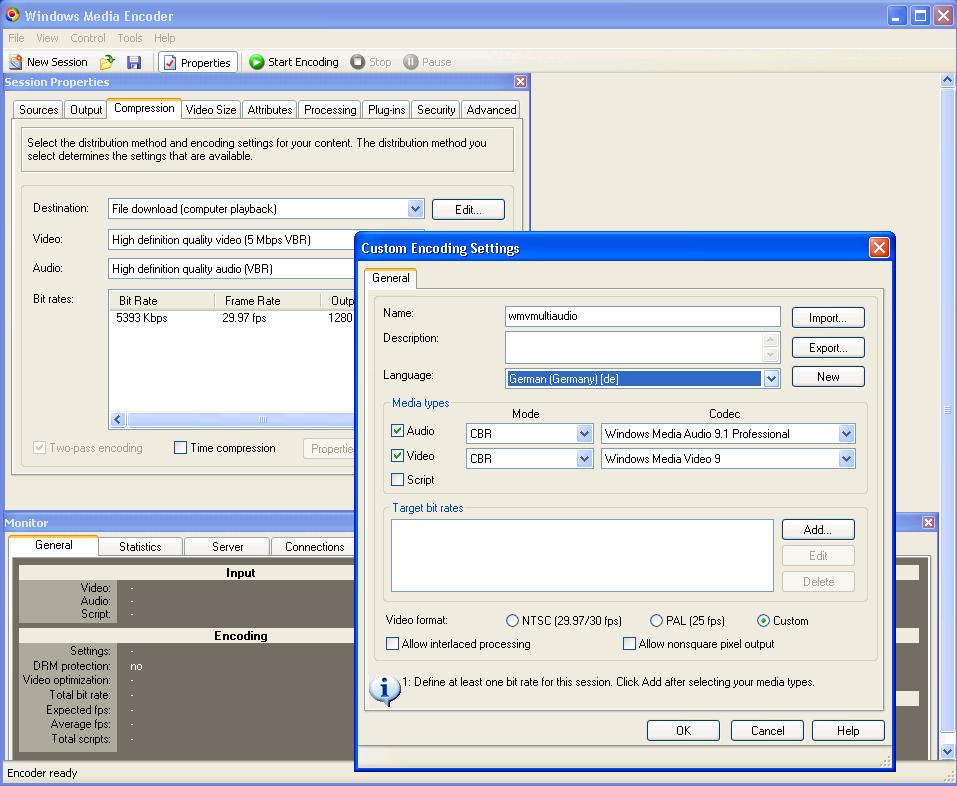Switch to the Attributes tab

270,110
